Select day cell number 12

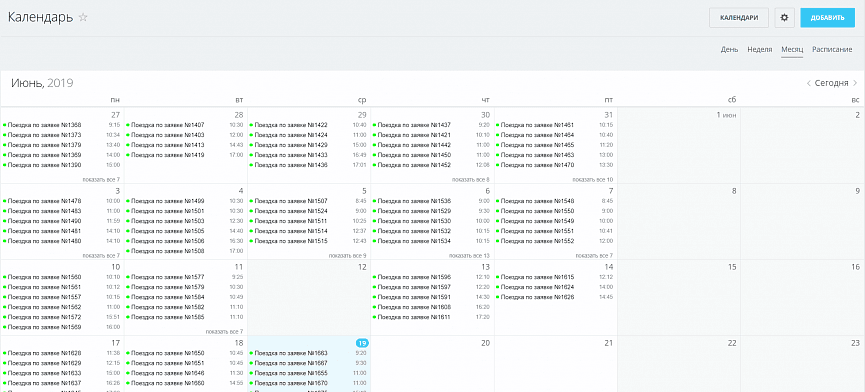point(362,267)
